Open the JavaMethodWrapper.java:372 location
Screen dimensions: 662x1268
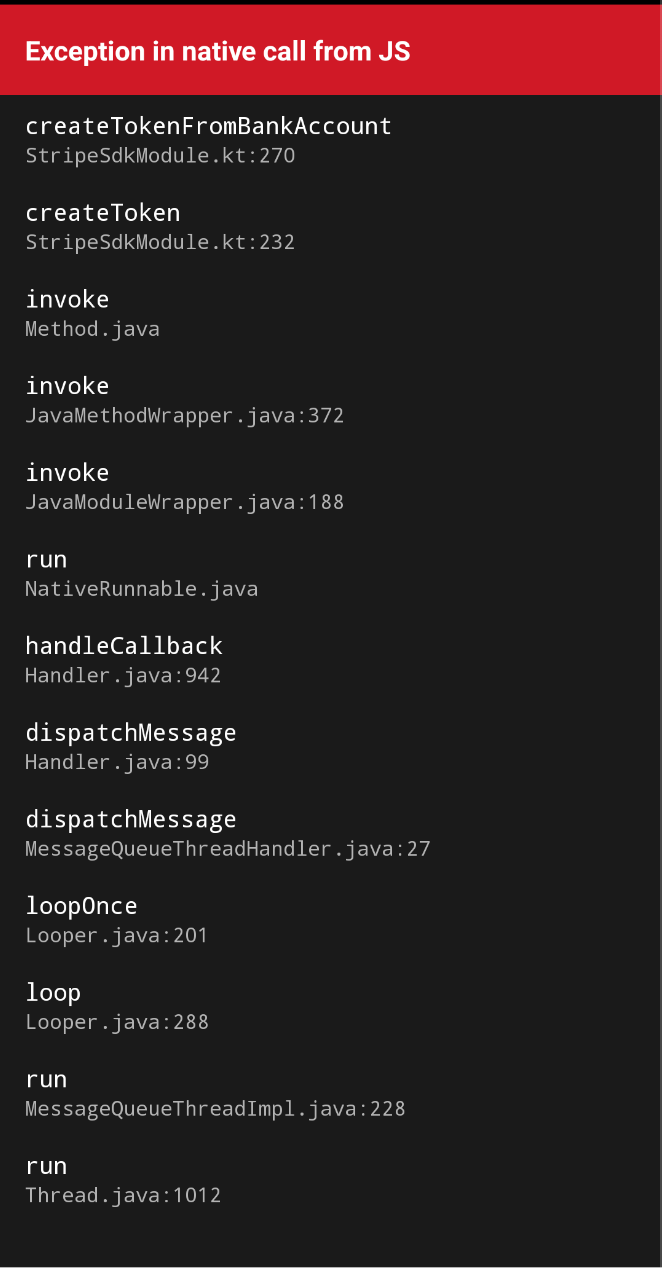pyautogui.click(x=184, y=416)
